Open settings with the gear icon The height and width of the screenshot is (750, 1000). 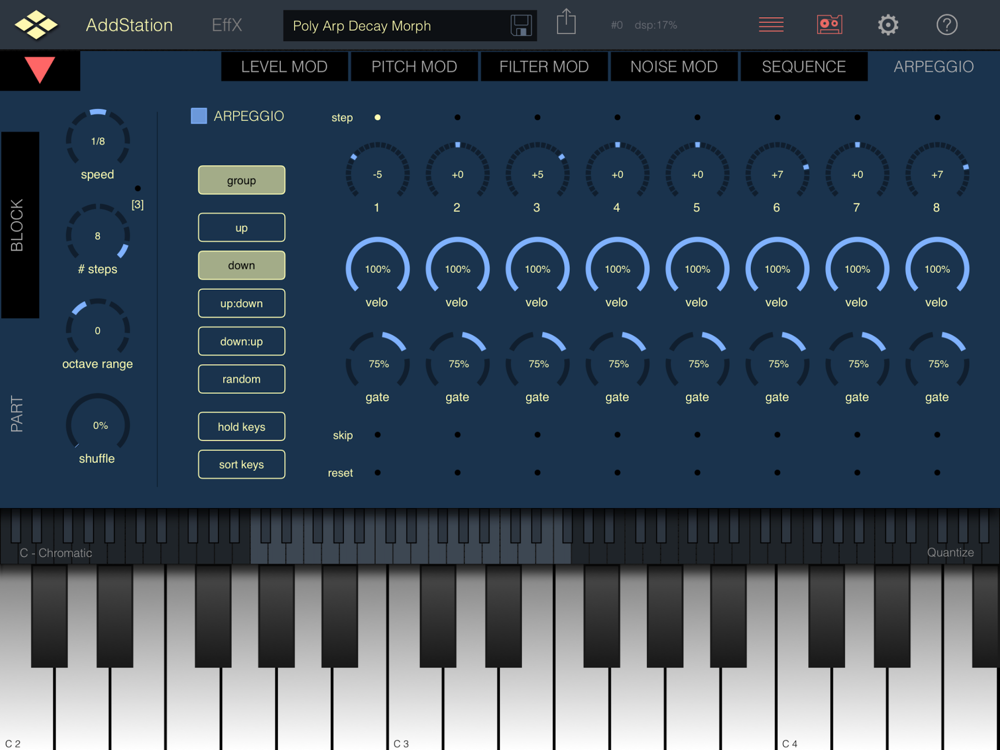[x=888, y=25]
